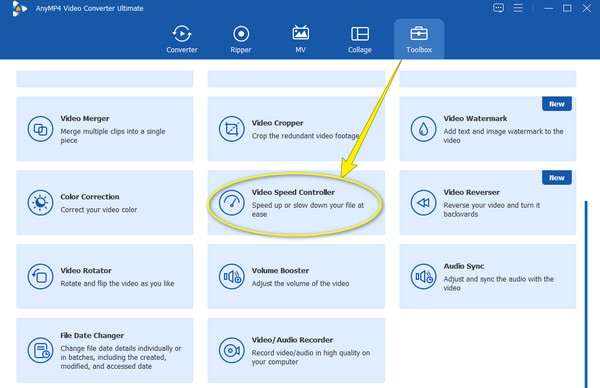Click 'Merge multiple clips into a single piece' description
The width and height of the screenshot is (600, 388).
[x=113, y=136]
